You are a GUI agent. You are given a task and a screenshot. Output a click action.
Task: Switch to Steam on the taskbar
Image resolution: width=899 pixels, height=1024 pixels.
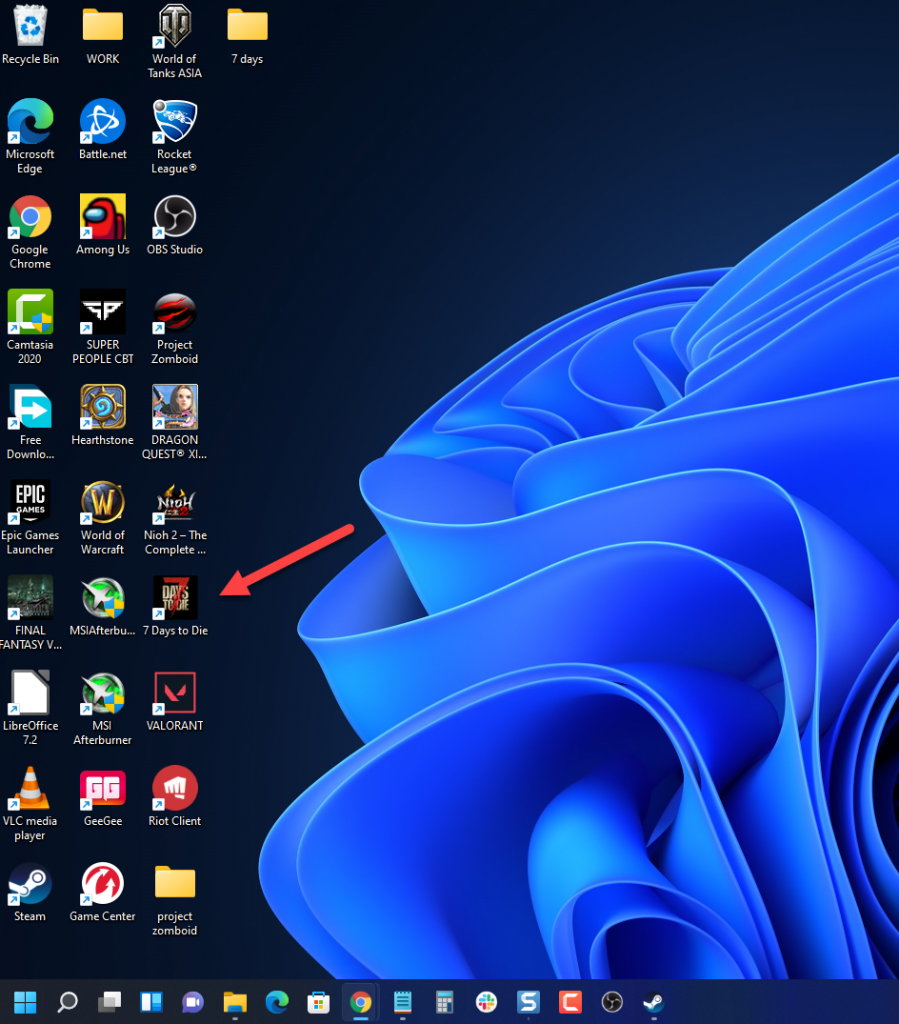tap(654, 1002)
